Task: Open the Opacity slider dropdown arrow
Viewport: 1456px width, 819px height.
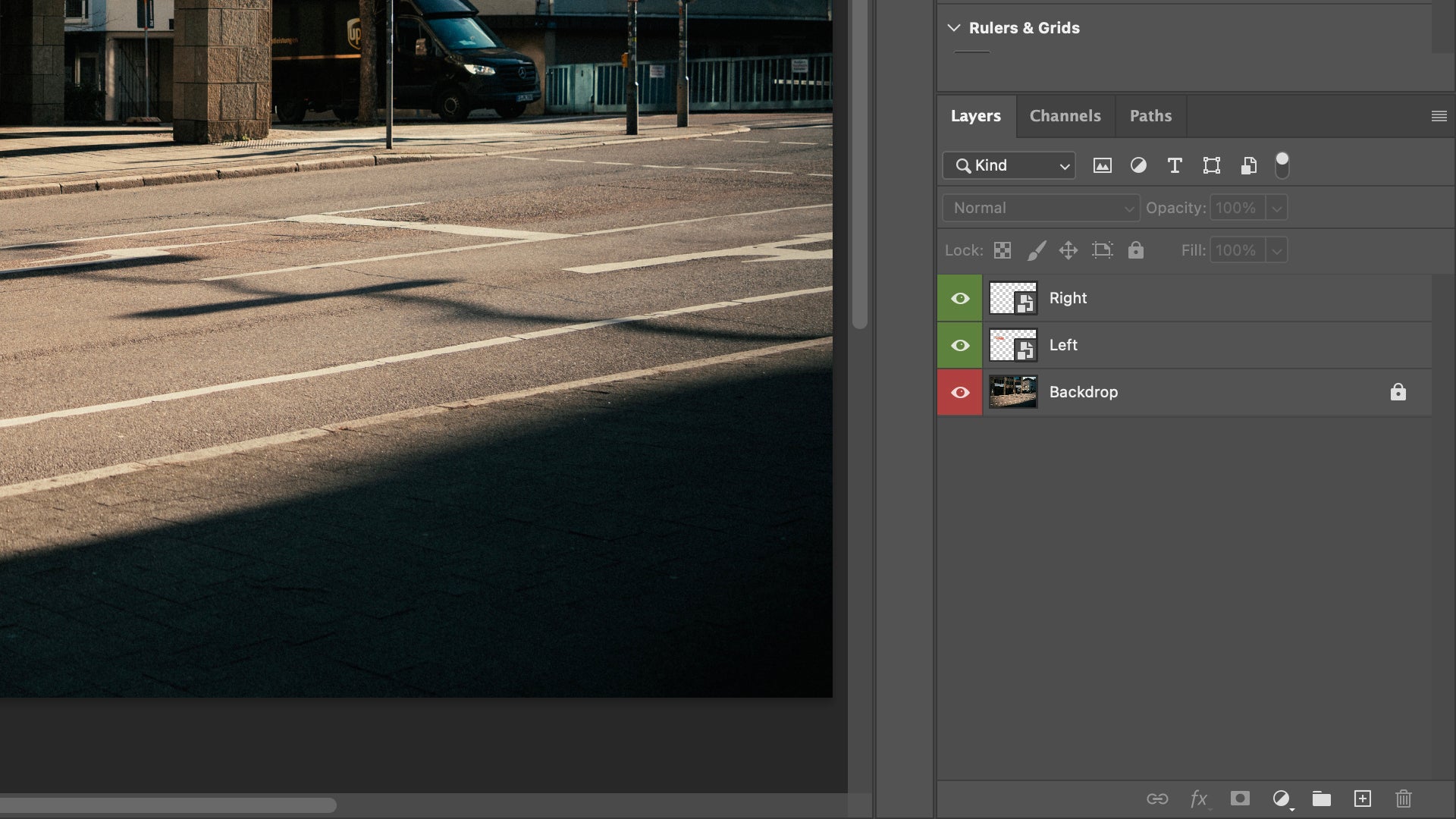Action: (1276, 208)
